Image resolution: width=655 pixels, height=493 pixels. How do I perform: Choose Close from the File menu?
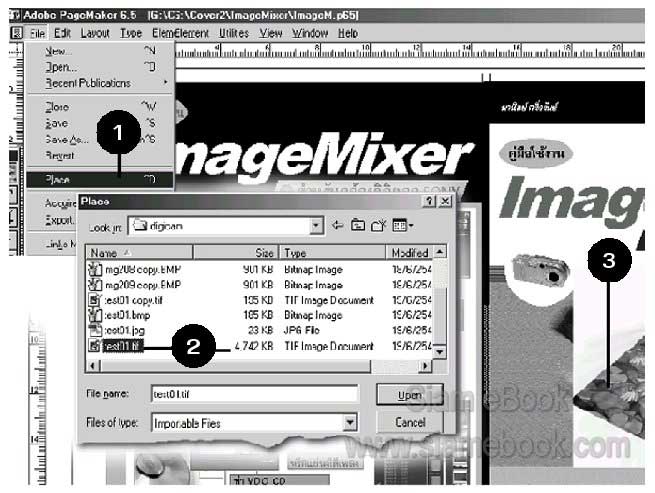[x=100, y=107]
